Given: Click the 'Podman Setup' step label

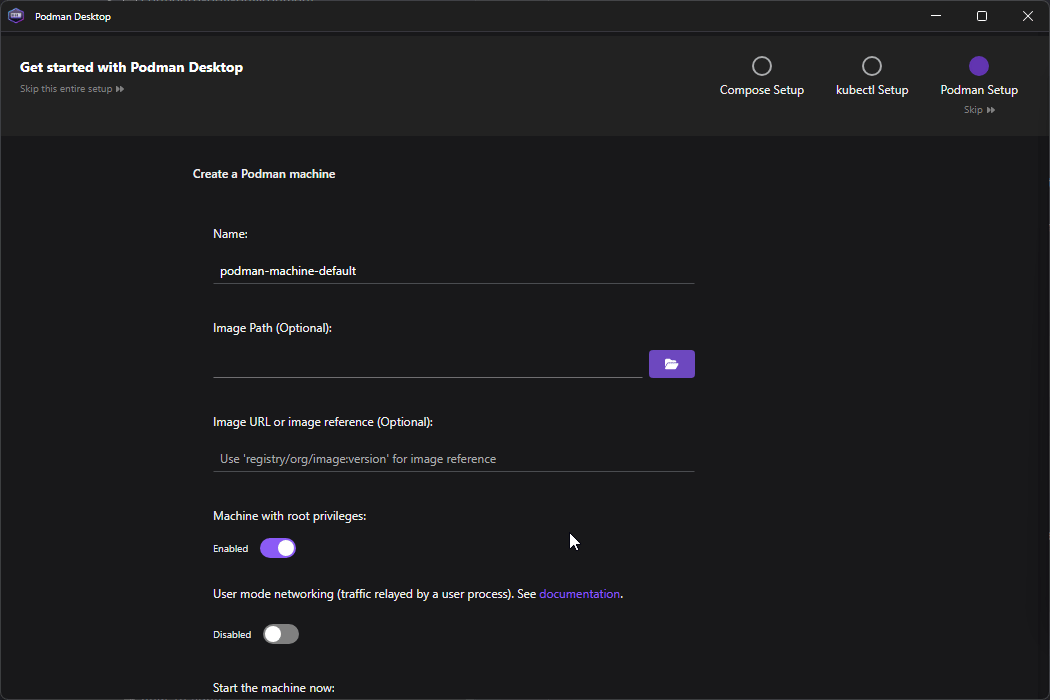Looking at the screenshot, I should pos(979,90).
